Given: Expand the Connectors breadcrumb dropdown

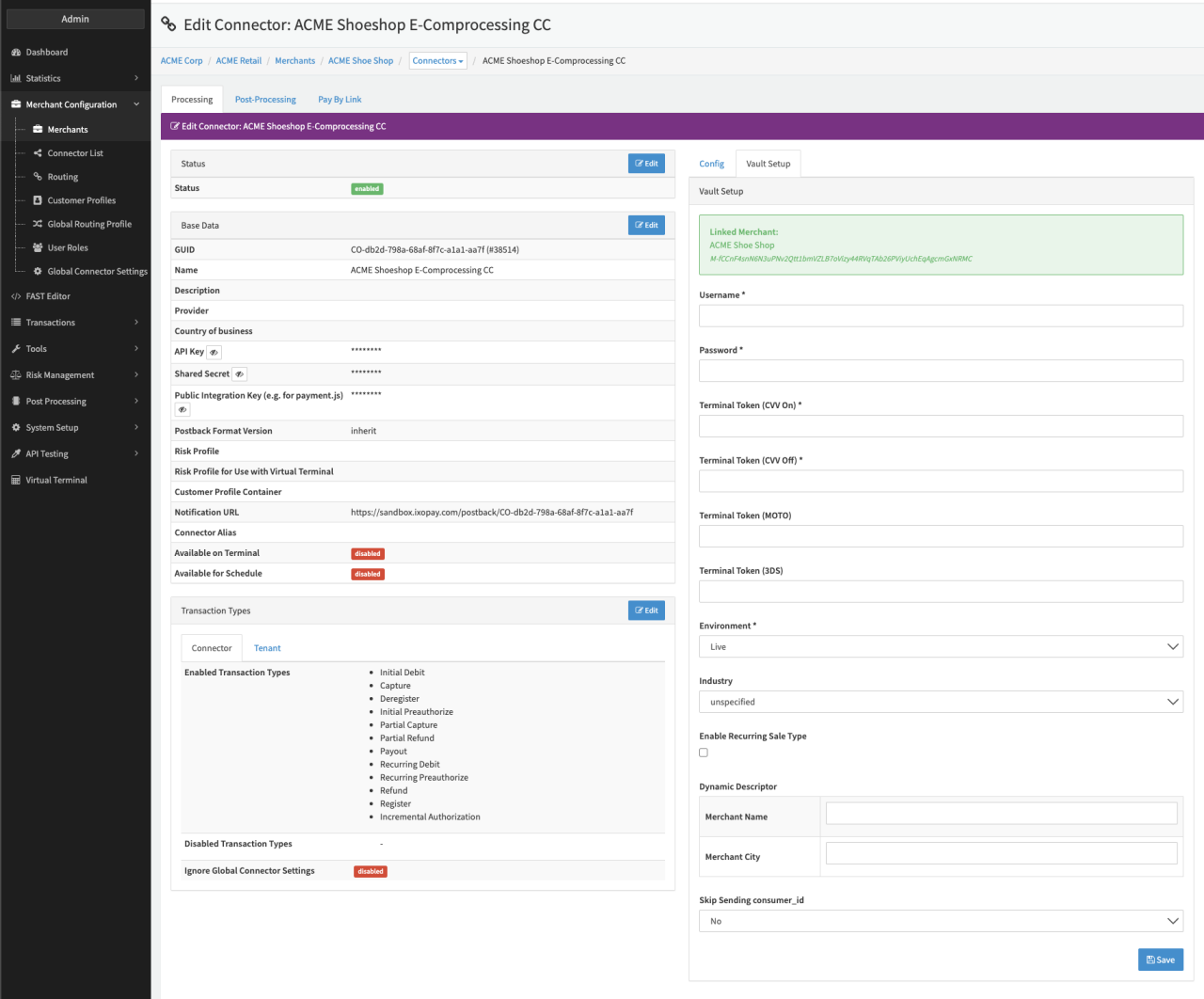Looking at the screenshot, I should coord(437,61).
